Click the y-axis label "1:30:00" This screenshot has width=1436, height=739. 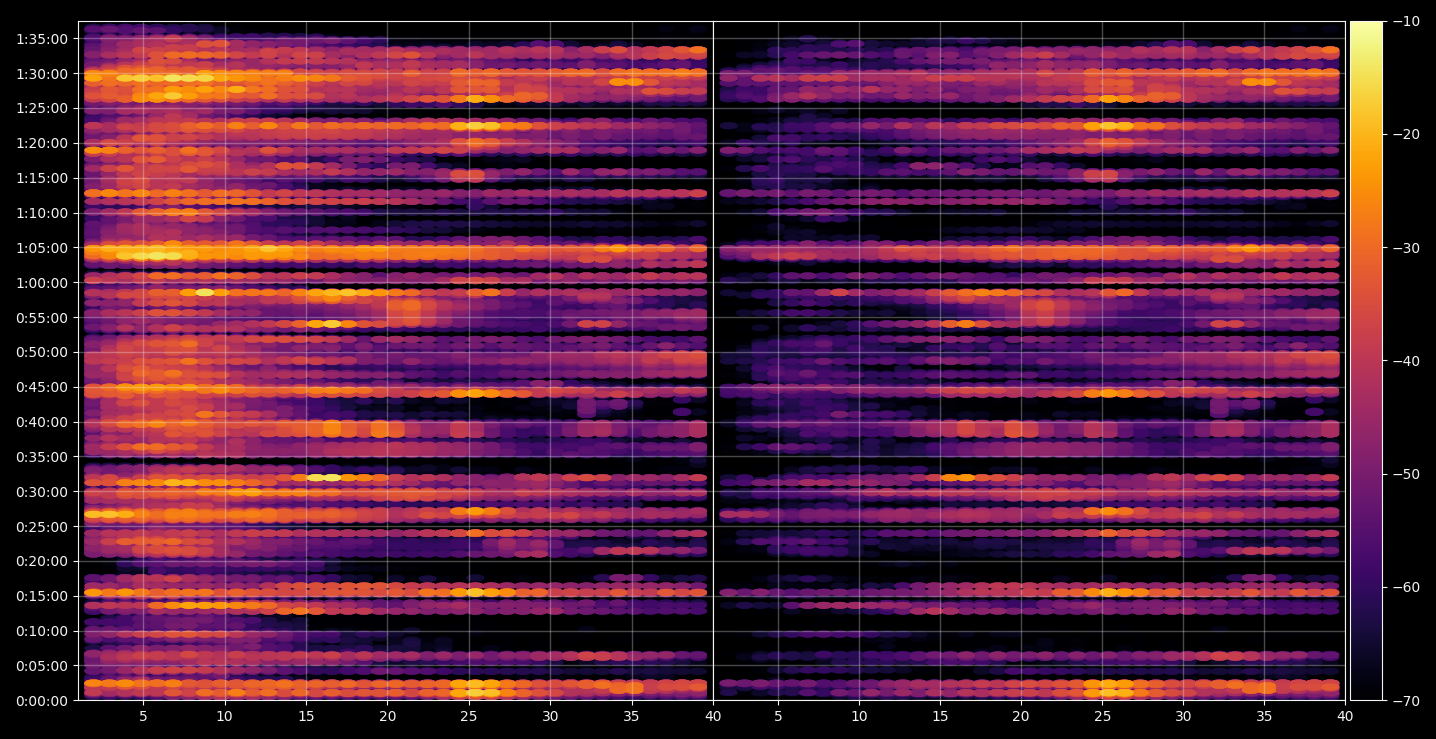(43, 74)
